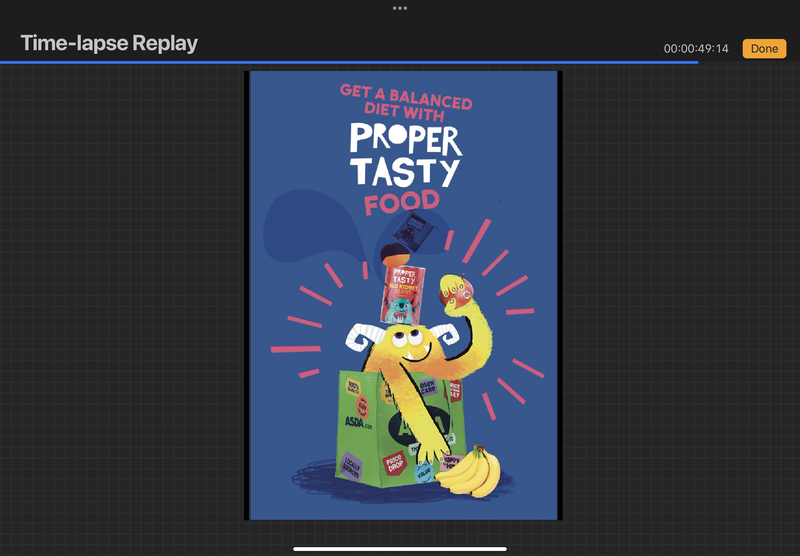Click the blue replay progress bar
Screen dimensions: 800x556
[350, 62]
